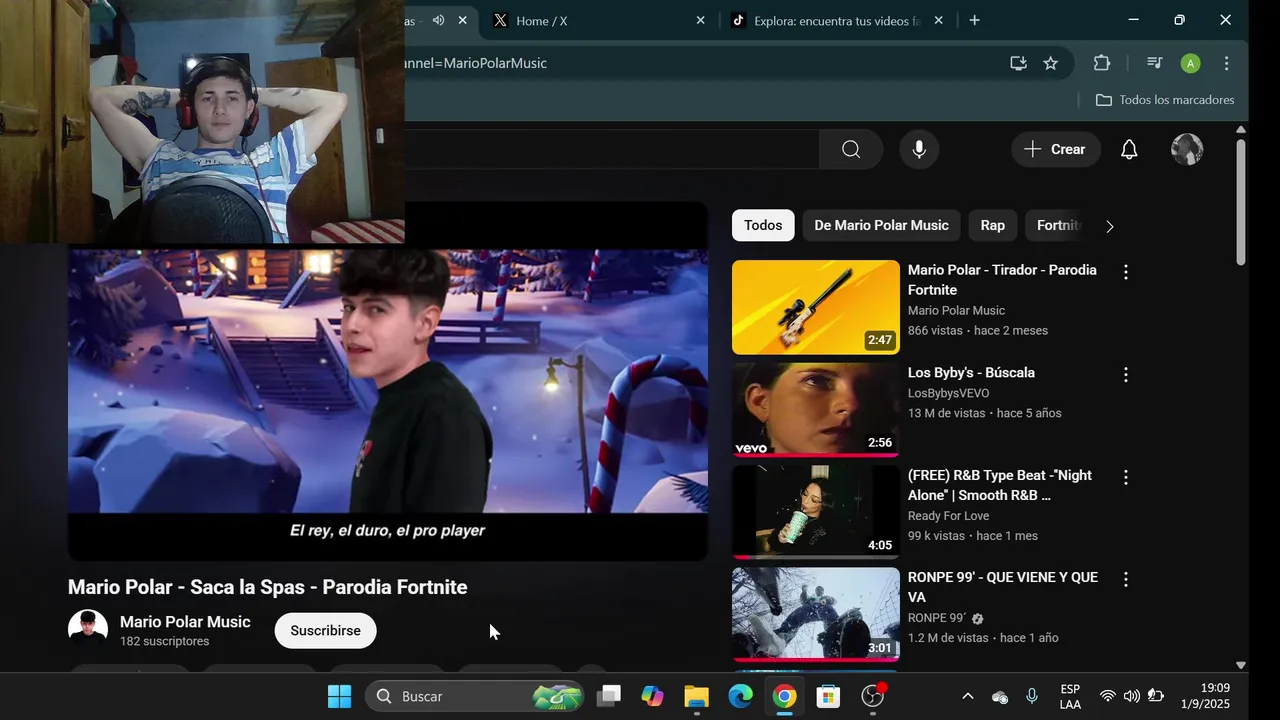Click the Suscribirse button
The width and height of the screenshot is (1280, 720).
pyautogui.click(x=325, y=631)
